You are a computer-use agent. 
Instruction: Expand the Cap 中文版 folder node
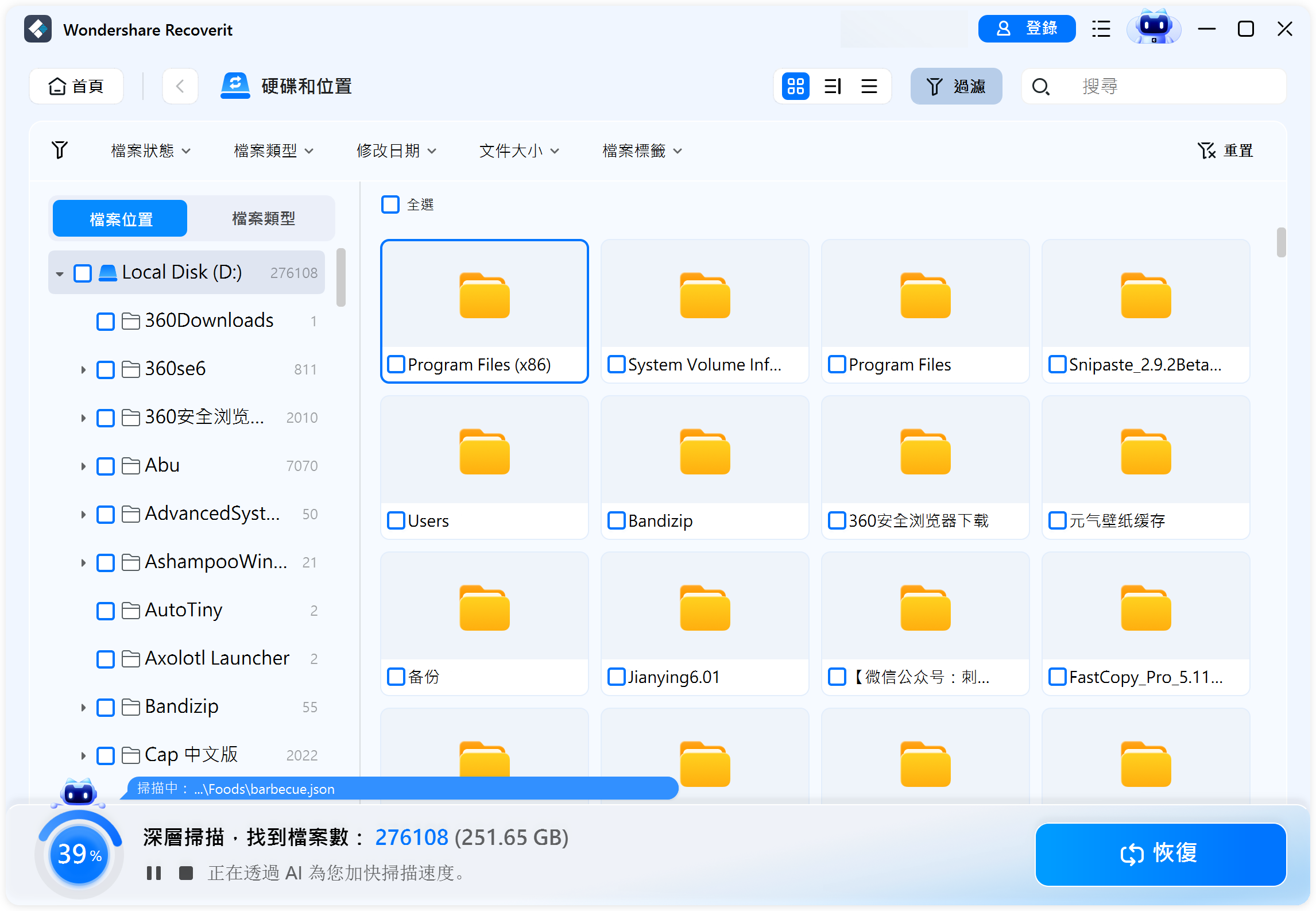(83, 755)
